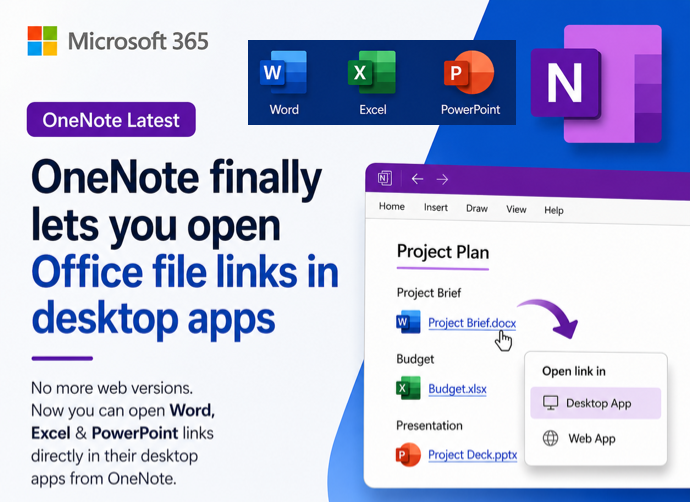The width and height of the screenshot is (690, 502).
Task: Choose Web App in Open link in menu
Action: [595, 438]
